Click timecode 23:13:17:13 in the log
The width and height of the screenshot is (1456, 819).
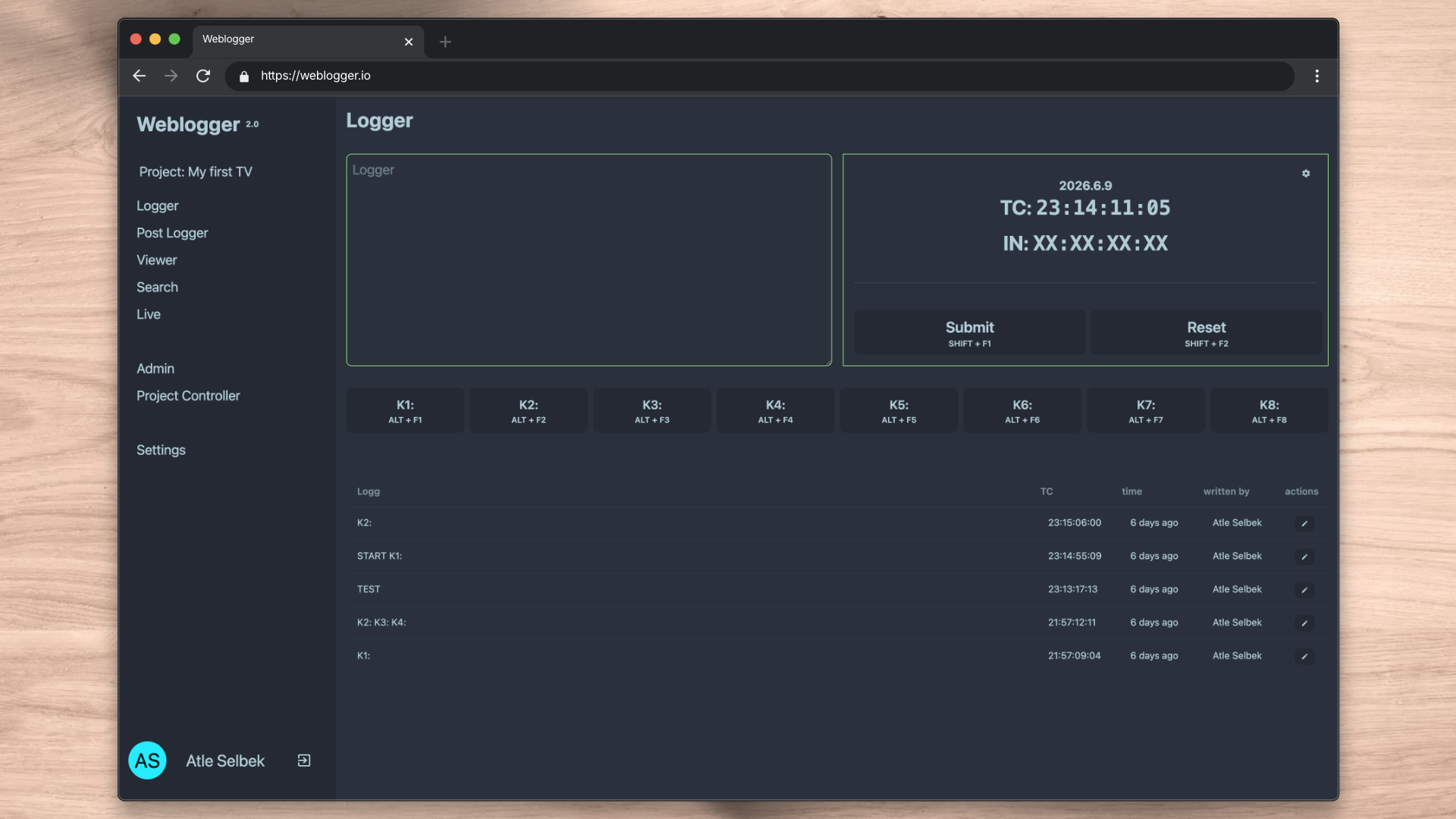tap(1073, 590)
